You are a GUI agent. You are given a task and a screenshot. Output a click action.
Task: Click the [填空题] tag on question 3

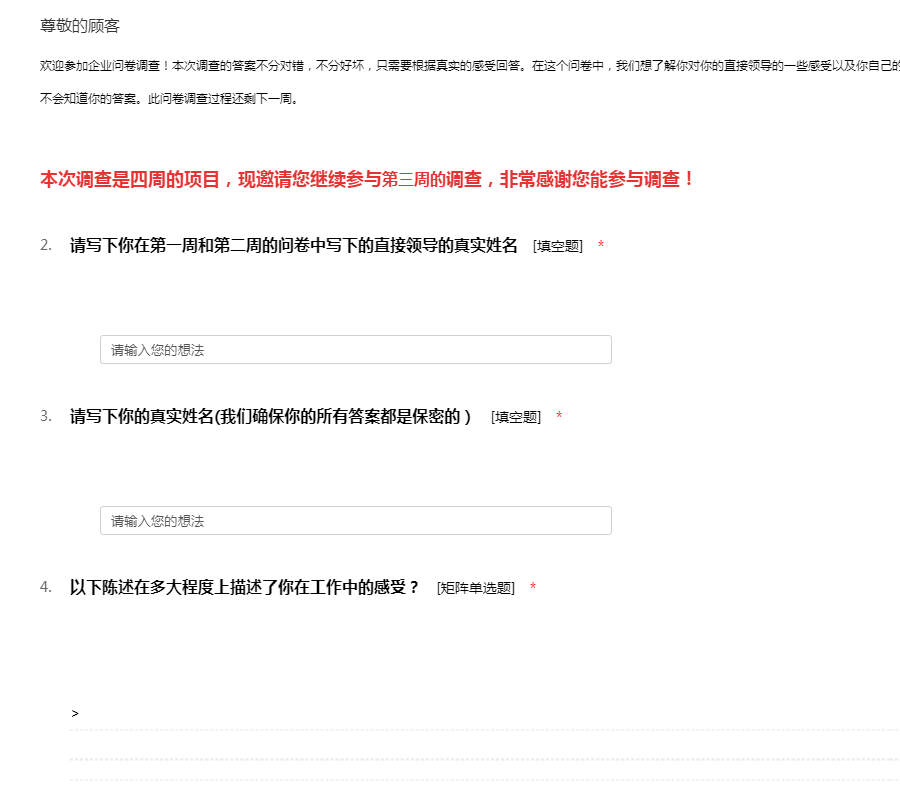516,418
